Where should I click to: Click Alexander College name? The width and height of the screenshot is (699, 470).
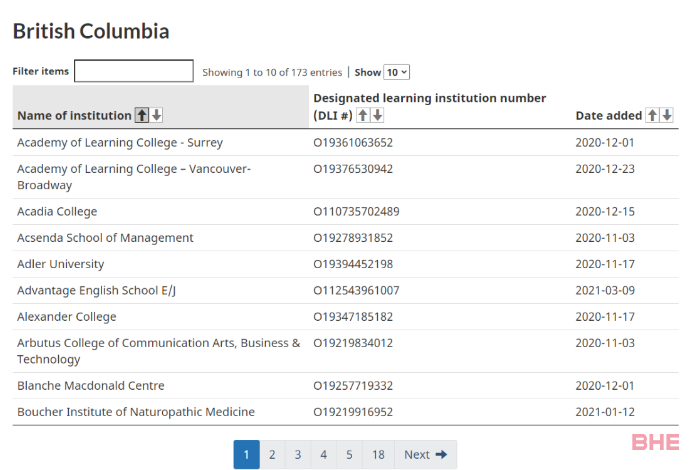click(x=67, y=317)
